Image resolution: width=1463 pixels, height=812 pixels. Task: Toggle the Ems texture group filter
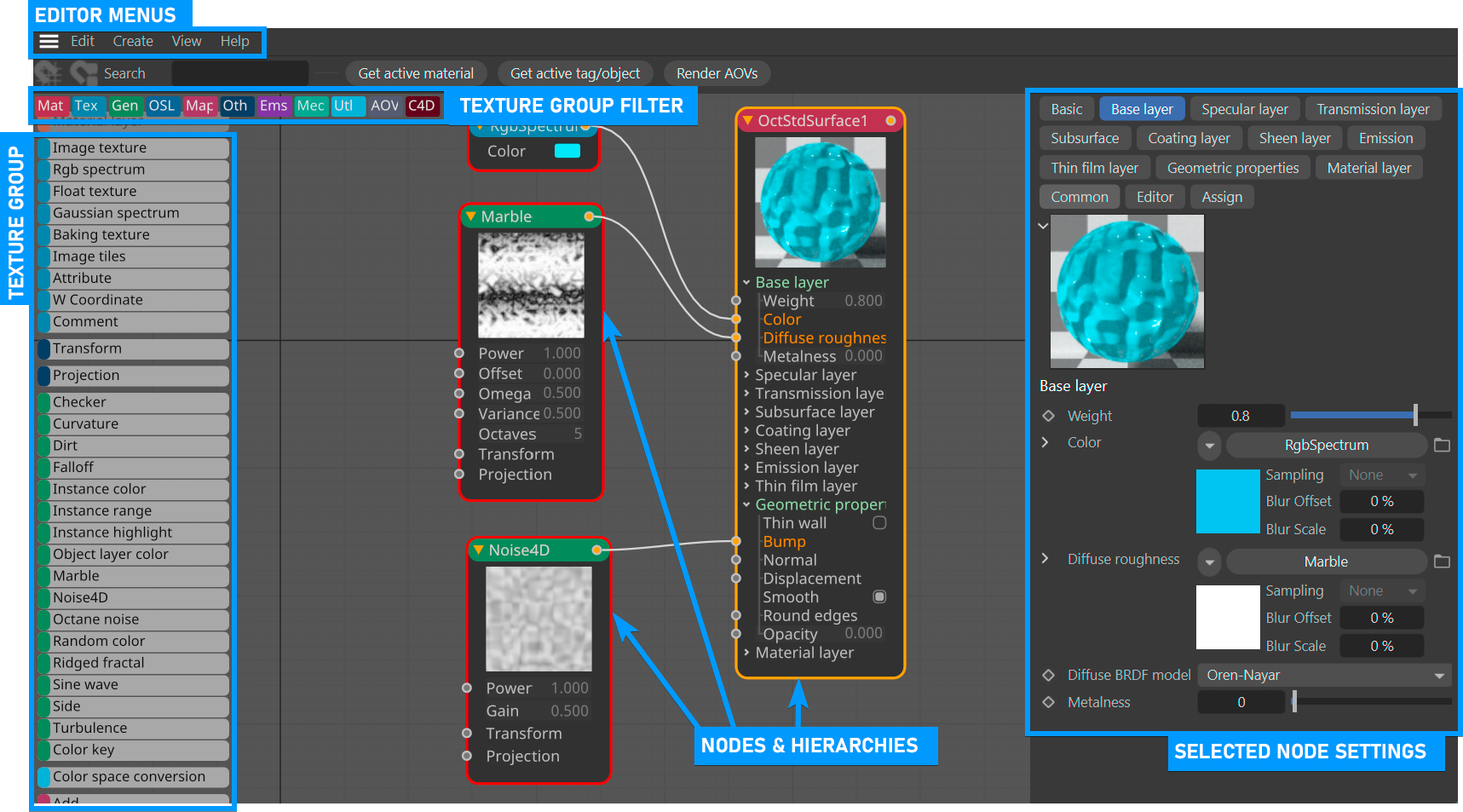coord(274,106)
